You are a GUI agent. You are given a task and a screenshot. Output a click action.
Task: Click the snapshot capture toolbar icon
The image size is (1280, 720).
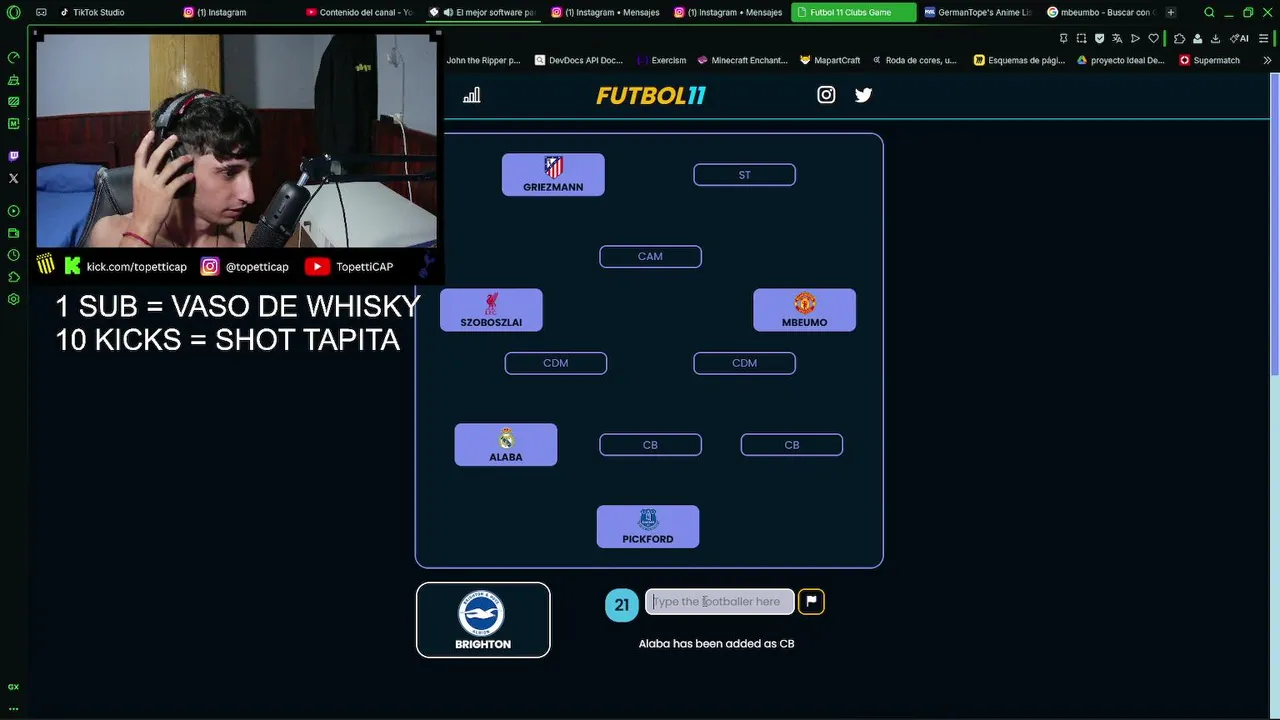pyautogui.click(x=1081, y=38)
